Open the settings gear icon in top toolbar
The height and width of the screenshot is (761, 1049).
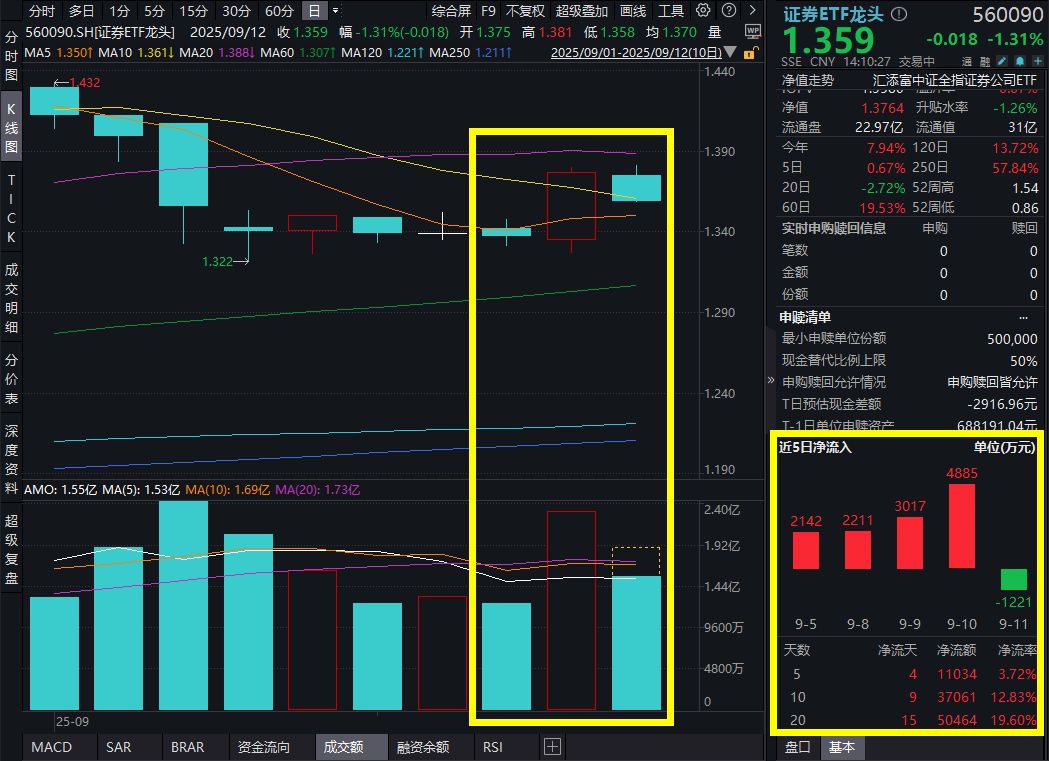click(x=703, y=10)
